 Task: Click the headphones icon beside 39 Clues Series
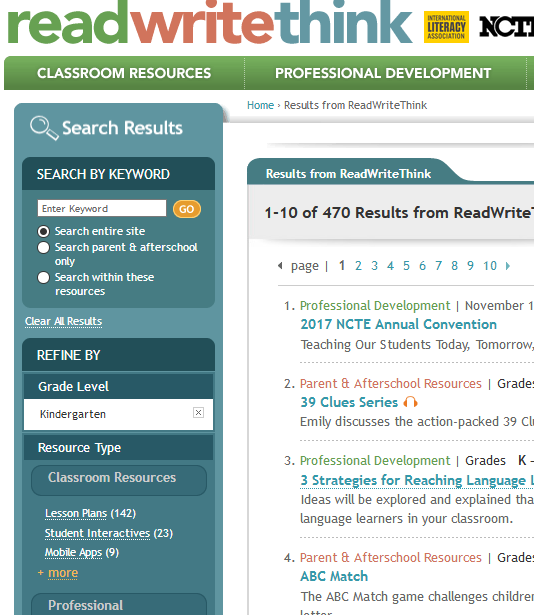coord(410,402)
